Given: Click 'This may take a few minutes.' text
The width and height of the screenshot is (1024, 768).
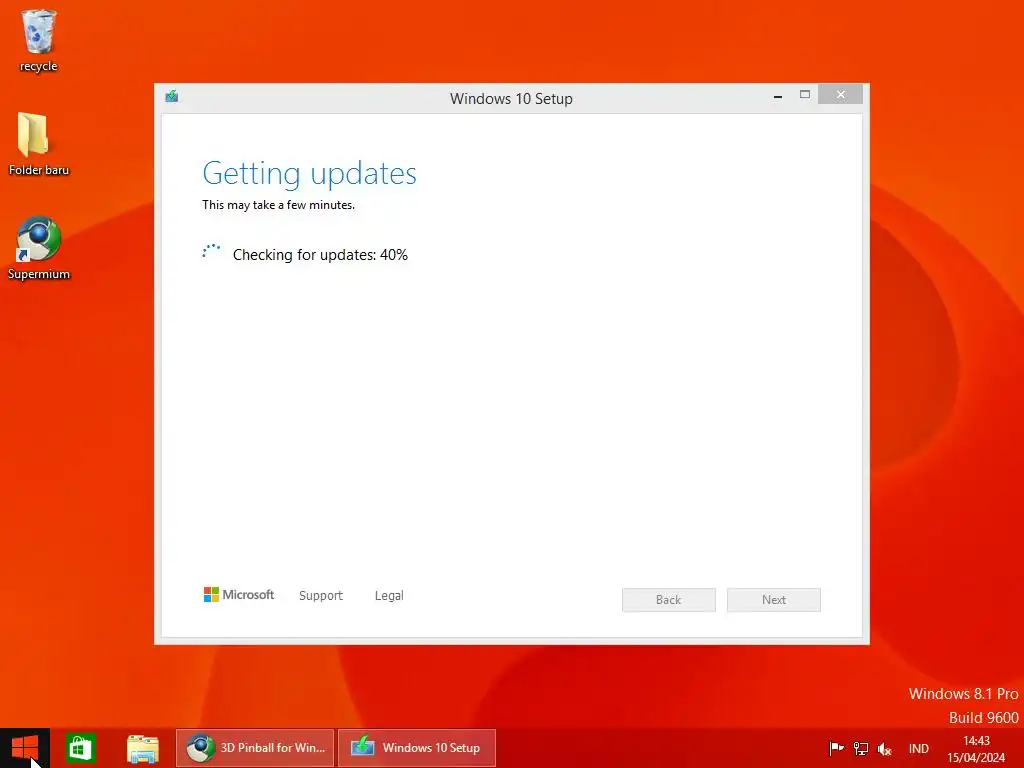Looking at the screenshot, I should point(278,205).
